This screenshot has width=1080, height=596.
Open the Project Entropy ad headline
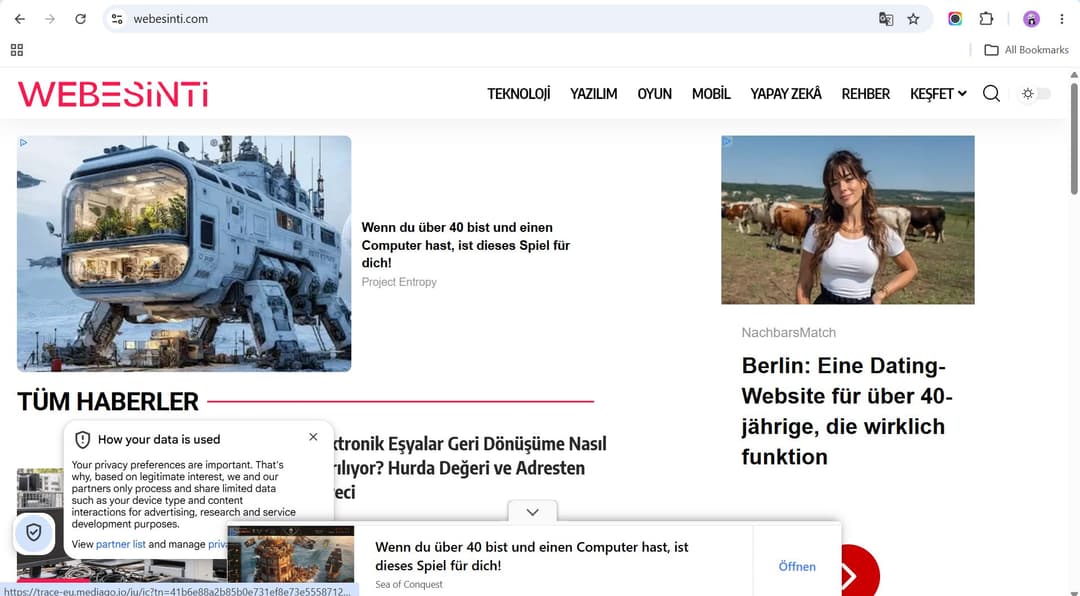pyautogui.click(x=466, y=245)
